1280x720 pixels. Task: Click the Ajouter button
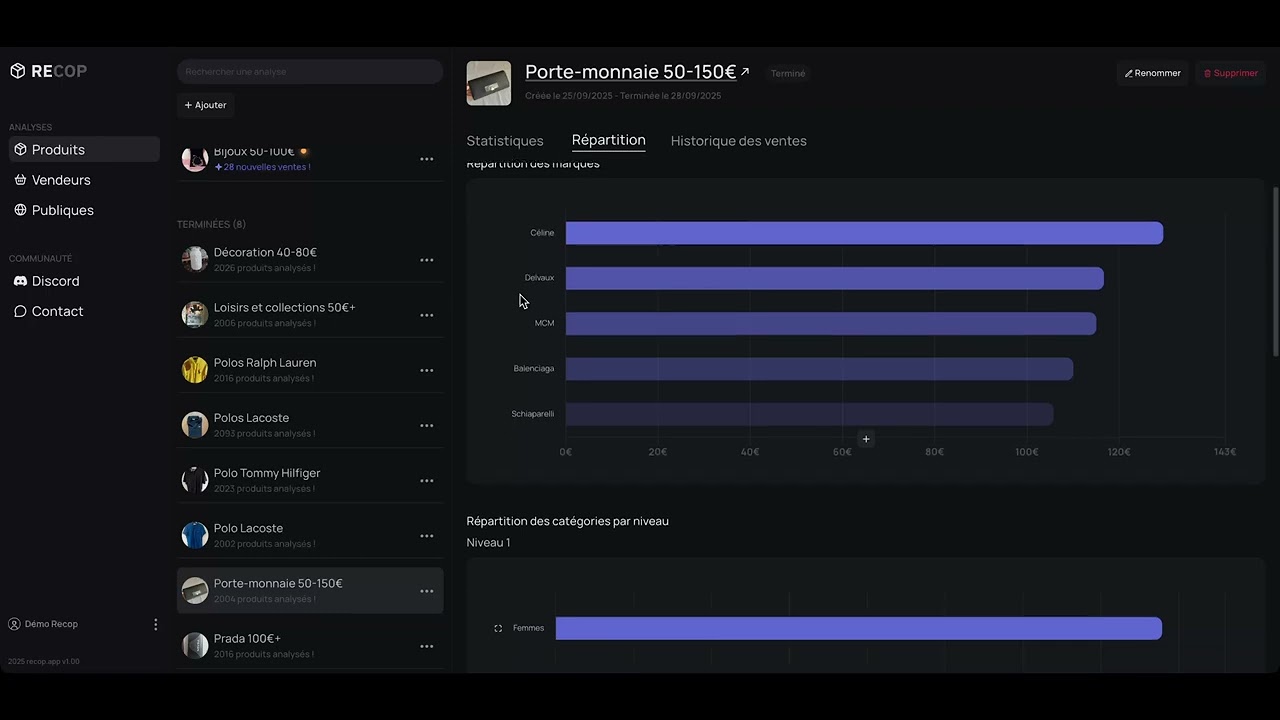pos(206,105)
